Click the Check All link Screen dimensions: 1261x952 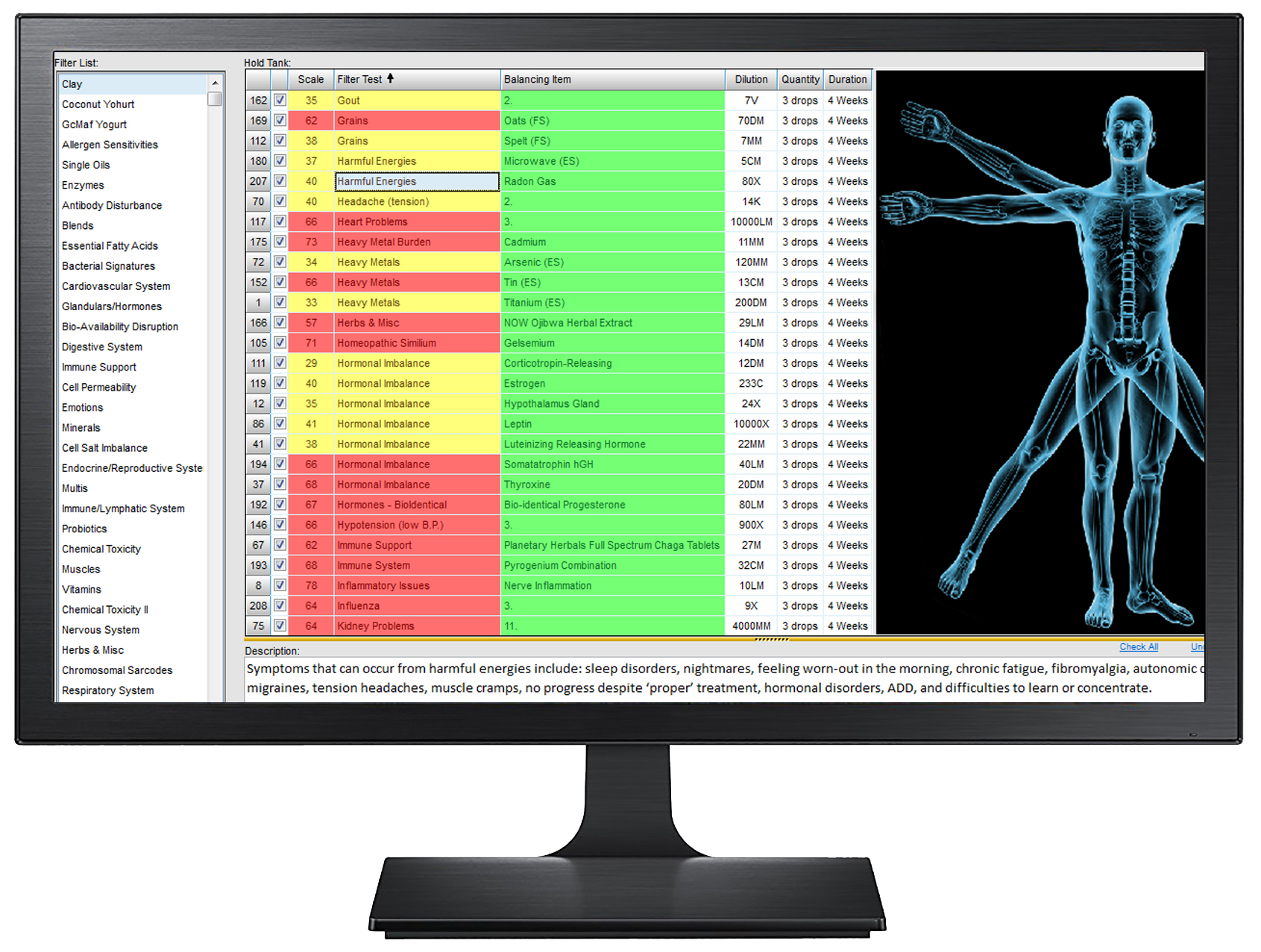[1139, 646]
